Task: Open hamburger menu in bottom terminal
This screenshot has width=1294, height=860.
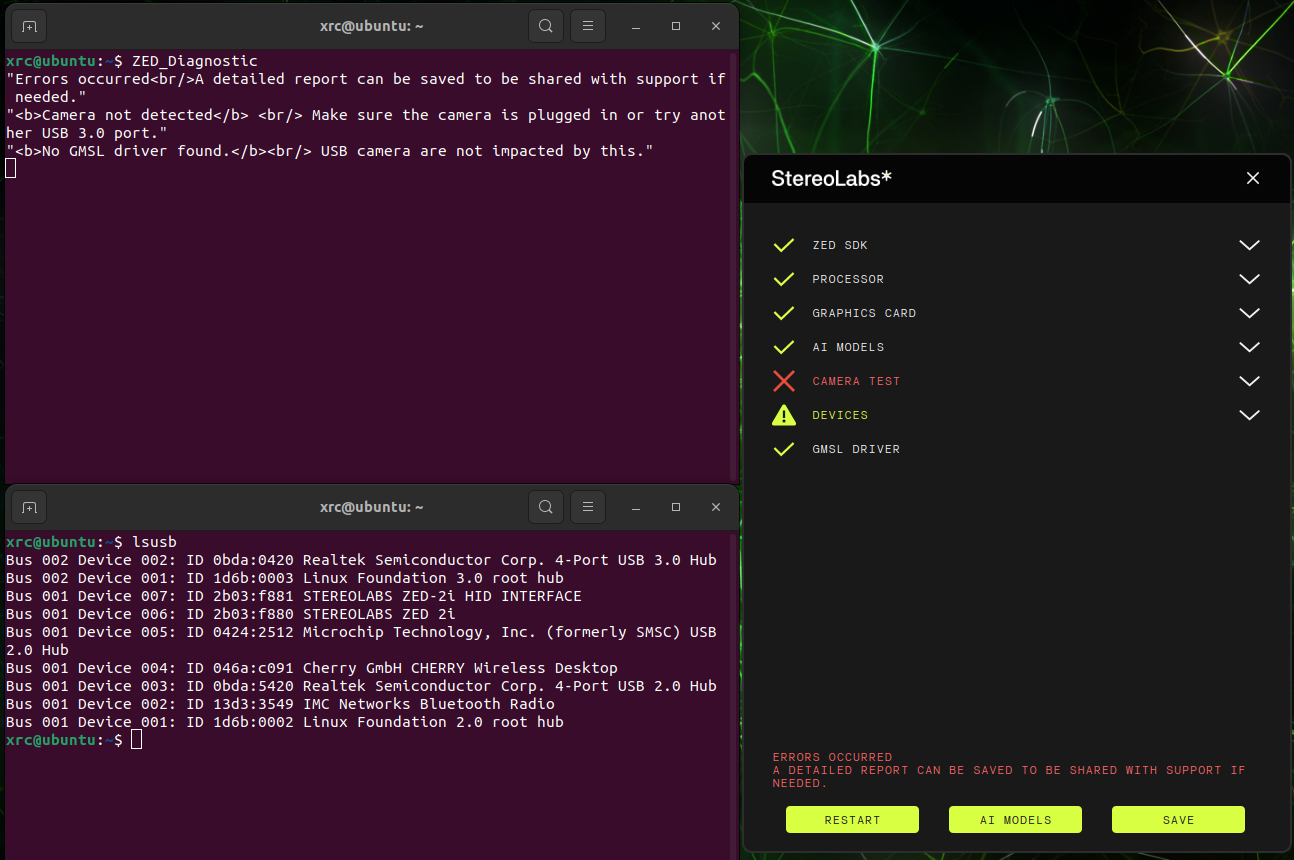Action: tap(588, 507)
